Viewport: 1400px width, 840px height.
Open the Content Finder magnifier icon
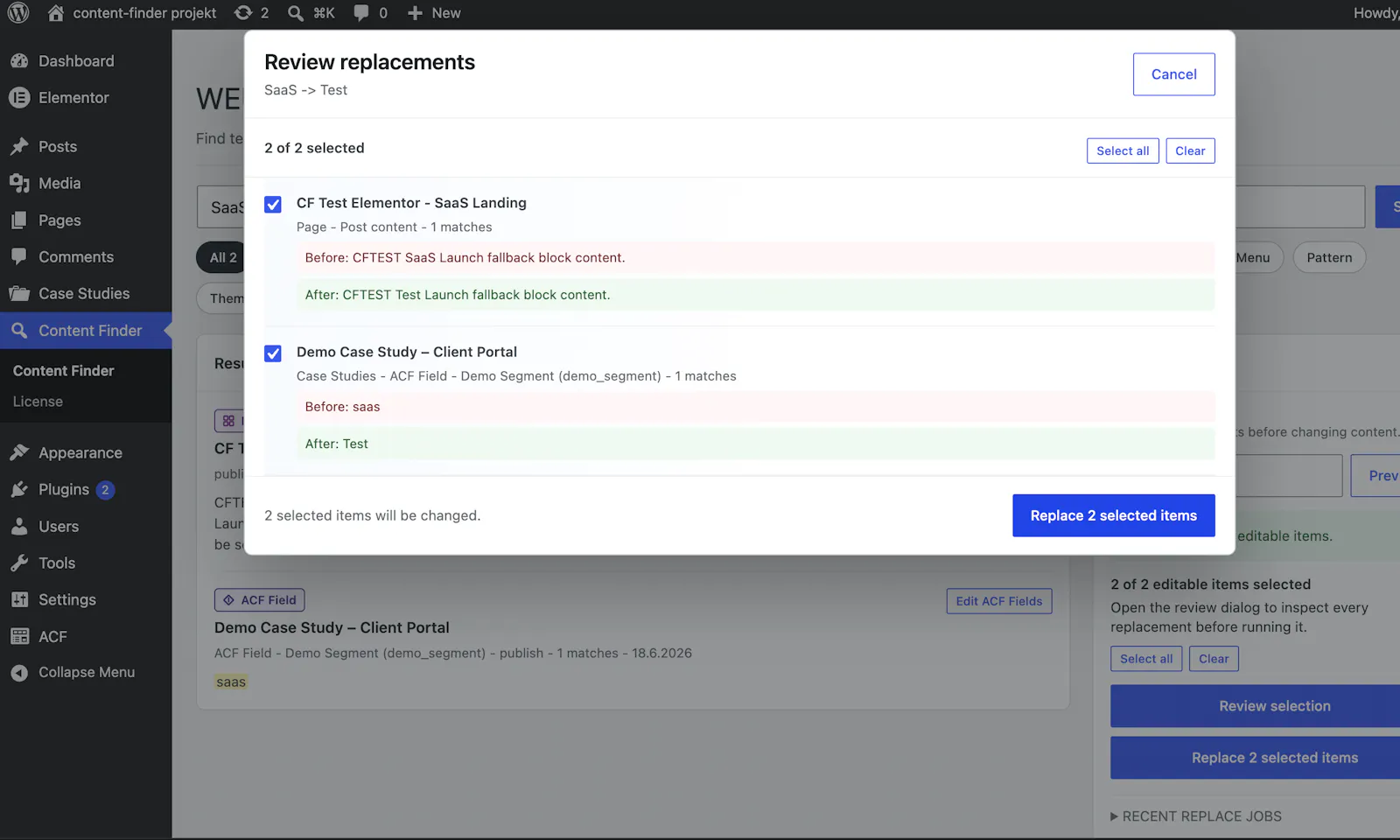(x=19, y=331)
